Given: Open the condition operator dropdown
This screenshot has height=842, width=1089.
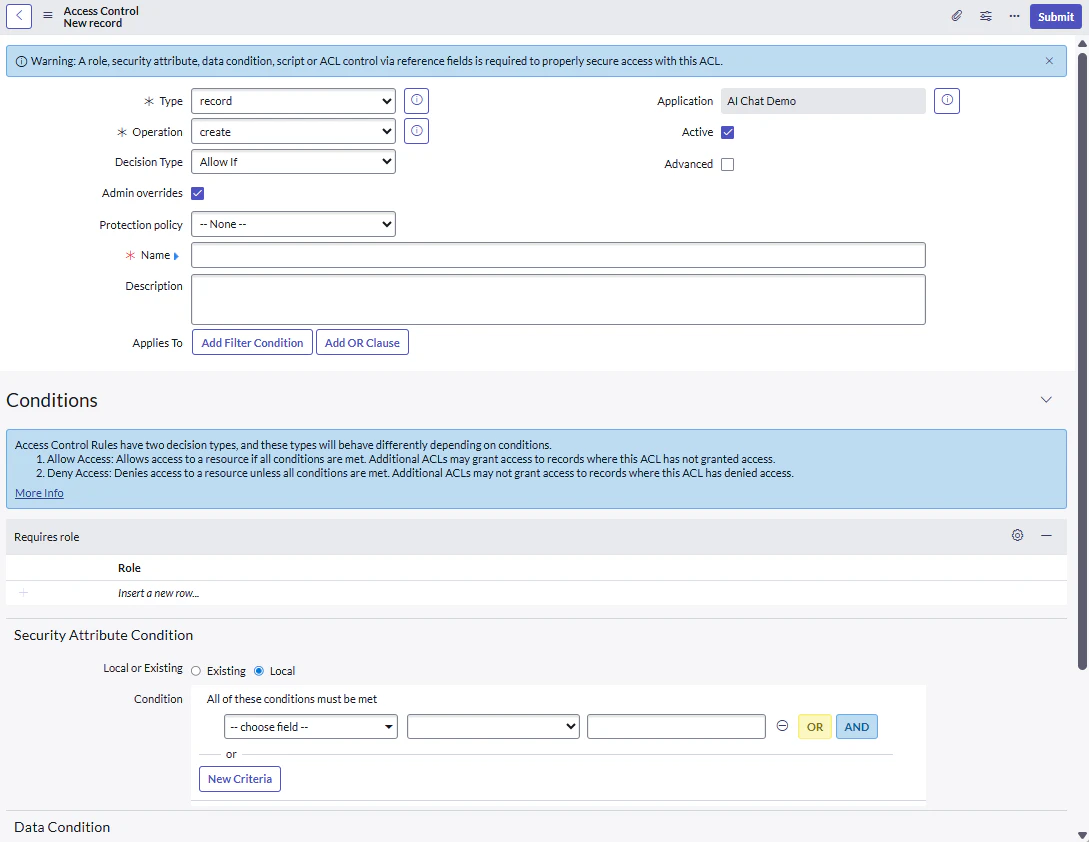Looking at the screenshot, I should pyautogui.click(x=493, y=727).
